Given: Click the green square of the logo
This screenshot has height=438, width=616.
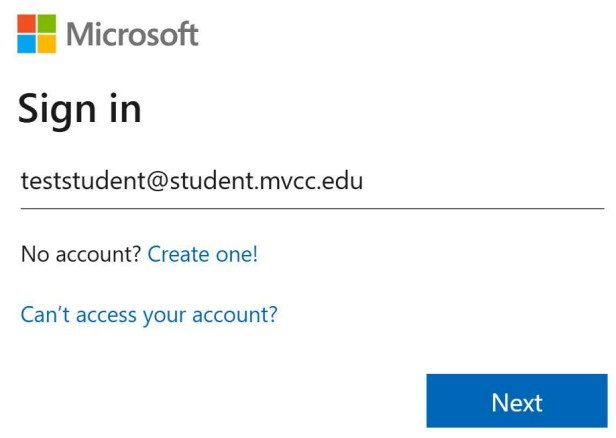Looking at the screenshot, I should point(46,22).
